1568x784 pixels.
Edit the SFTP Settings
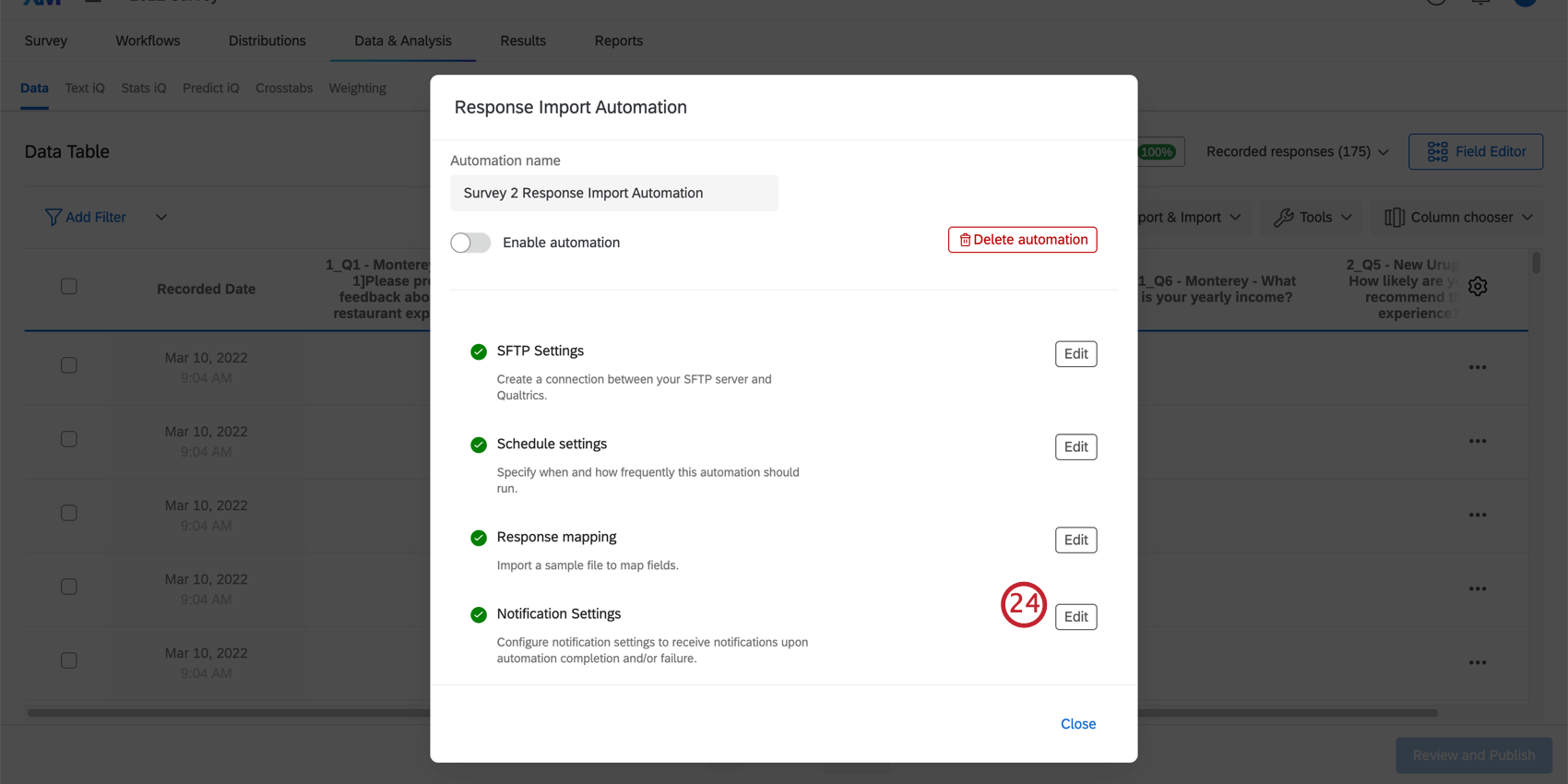point(1075,354)
